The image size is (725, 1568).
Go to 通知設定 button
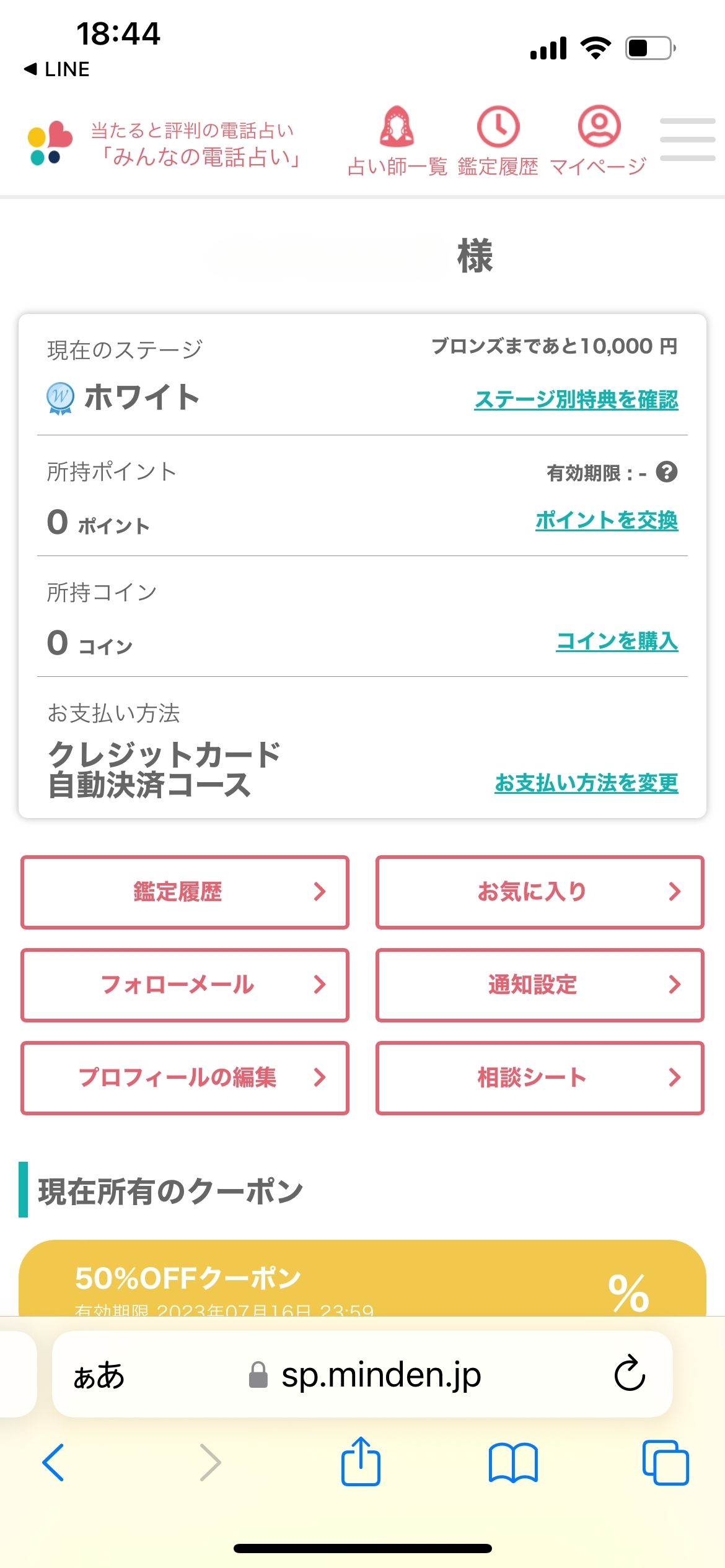pyautogui.click(x=540, y=985)
